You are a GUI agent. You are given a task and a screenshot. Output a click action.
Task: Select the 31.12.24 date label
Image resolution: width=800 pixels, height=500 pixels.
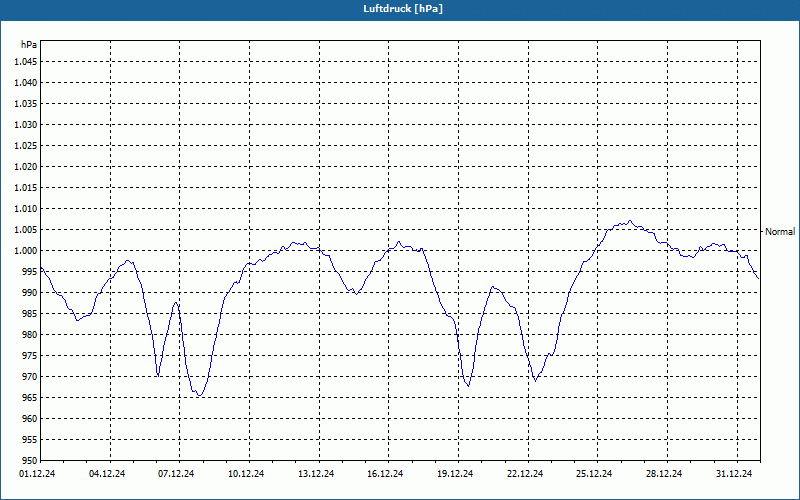(734, 474)
